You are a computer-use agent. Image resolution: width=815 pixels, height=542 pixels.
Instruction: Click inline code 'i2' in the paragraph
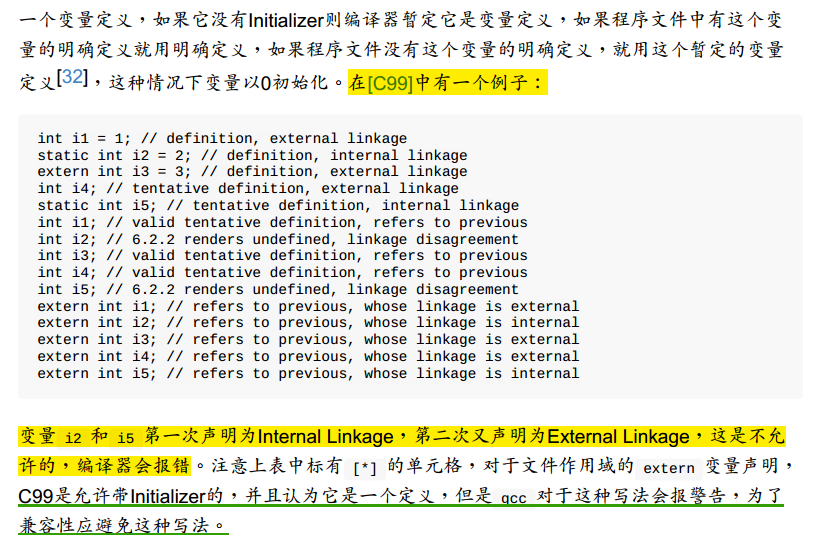click(73, 438)
